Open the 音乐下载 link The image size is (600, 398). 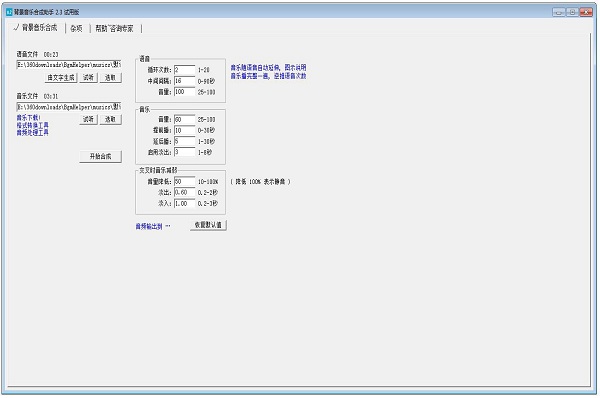28,117
